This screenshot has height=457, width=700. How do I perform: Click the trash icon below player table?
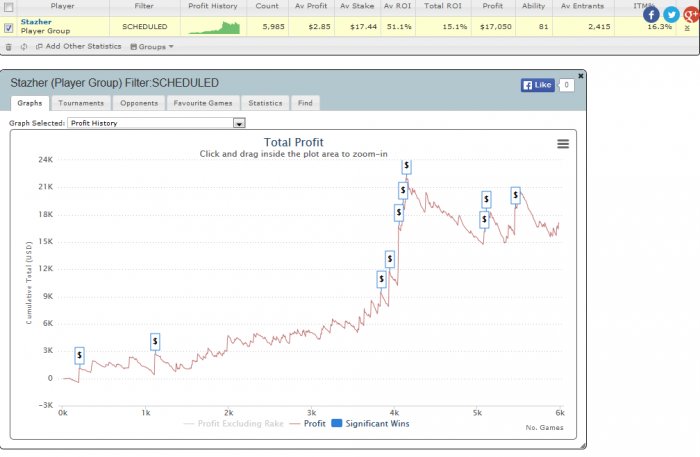pos(8,47)
